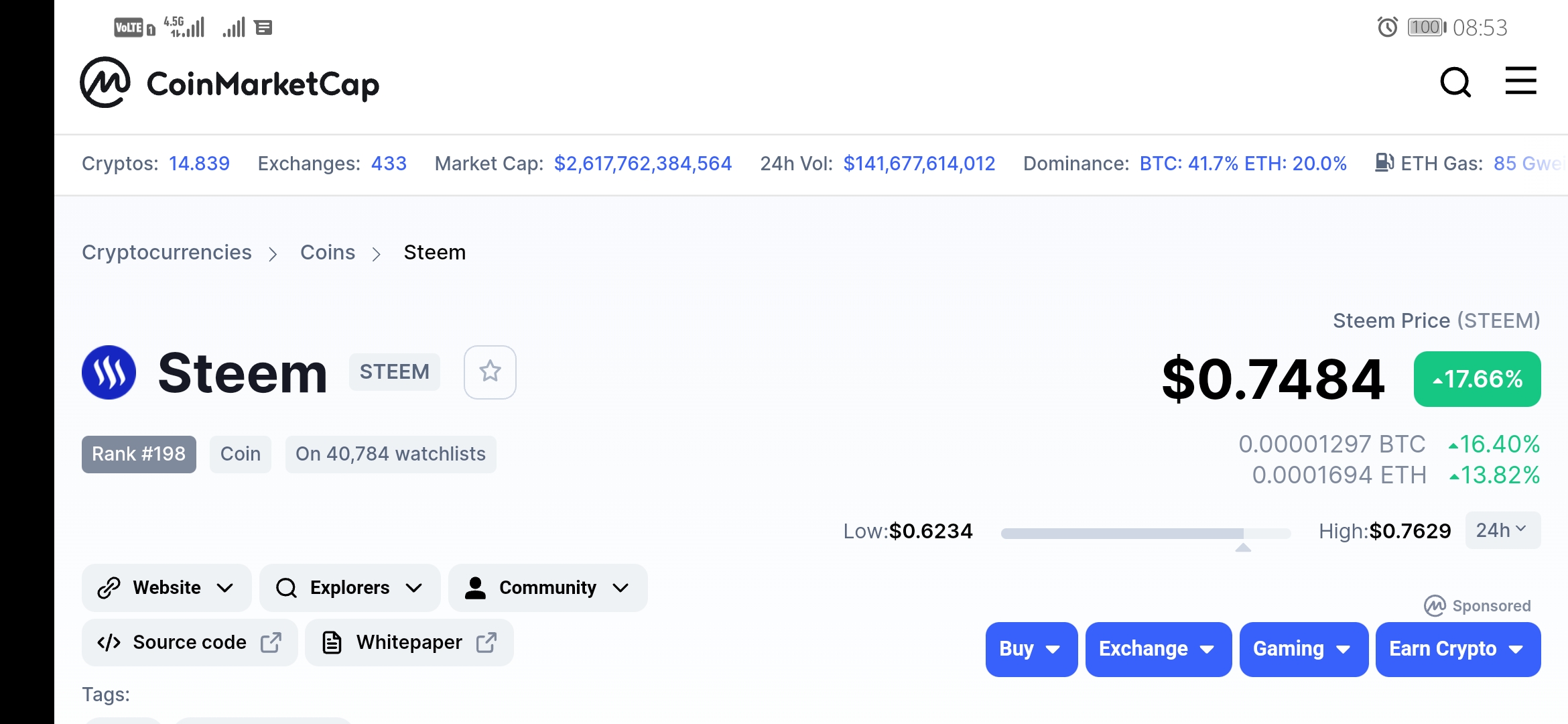This screenshot has width=1568, height=724.
Task: Toggle the watchlist star for Steem
Action: tap(490, 372)
